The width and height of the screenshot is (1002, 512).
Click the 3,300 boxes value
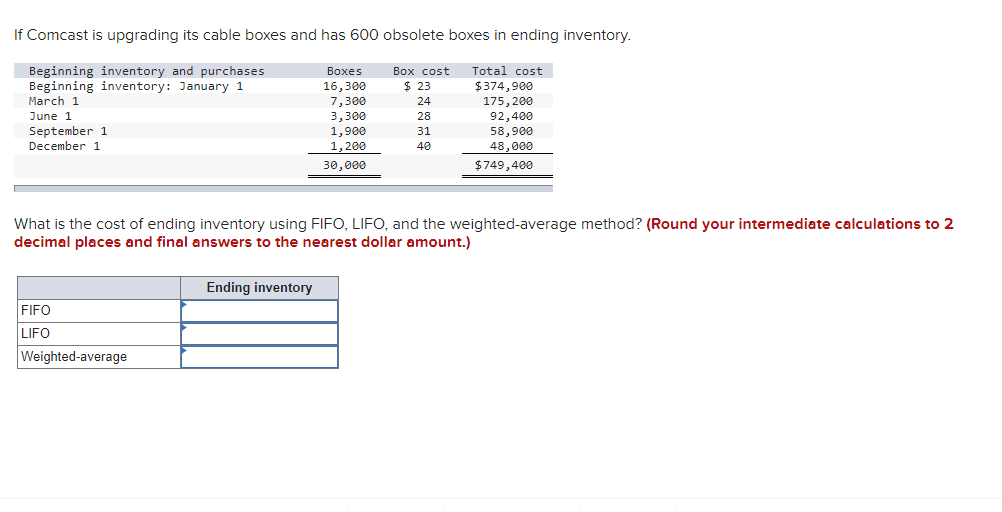pyautogui.click(x=348, y=116)
